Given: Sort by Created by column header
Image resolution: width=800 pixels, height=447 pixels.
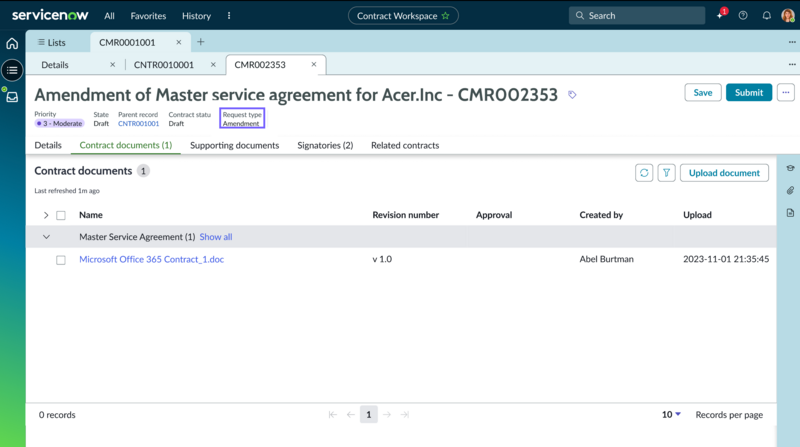Looking at the screenshot, I should (x=601, y=215).
